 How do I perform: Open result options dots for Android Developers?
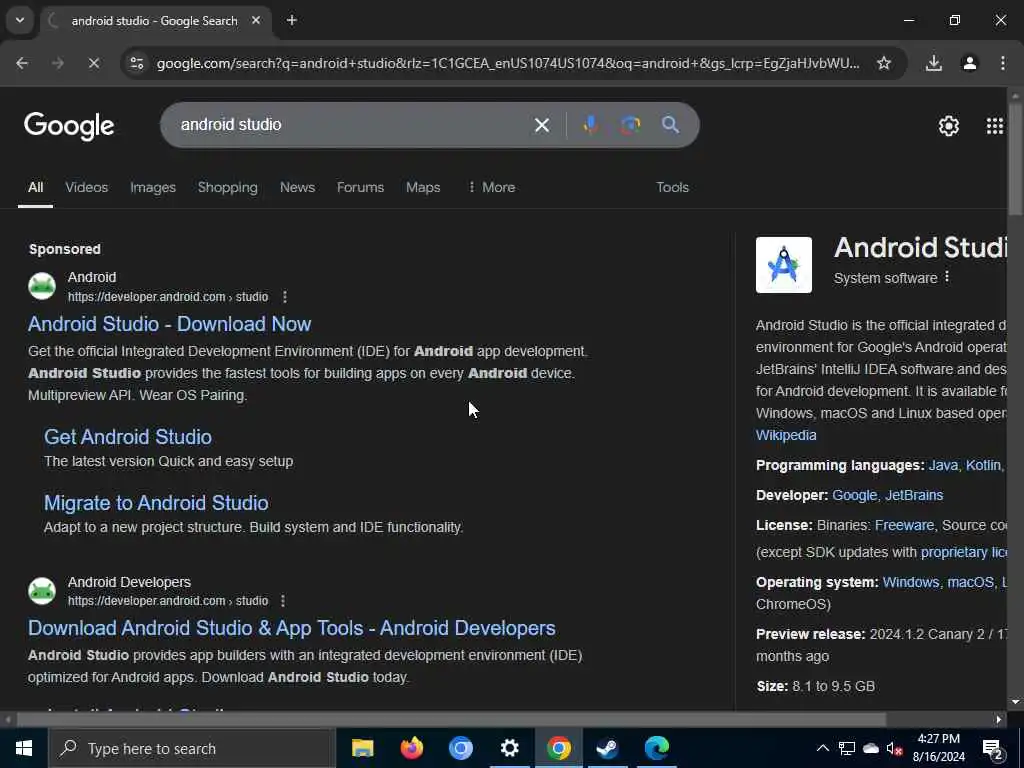tap(283, 601)
